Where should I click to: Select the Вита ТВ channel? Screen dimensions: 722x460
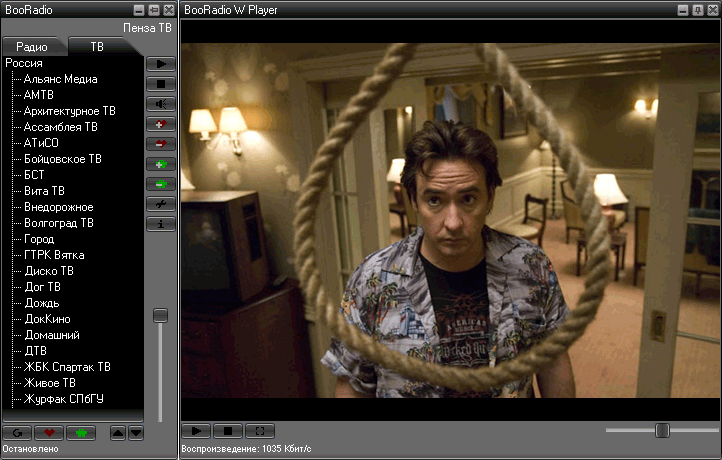44,191
